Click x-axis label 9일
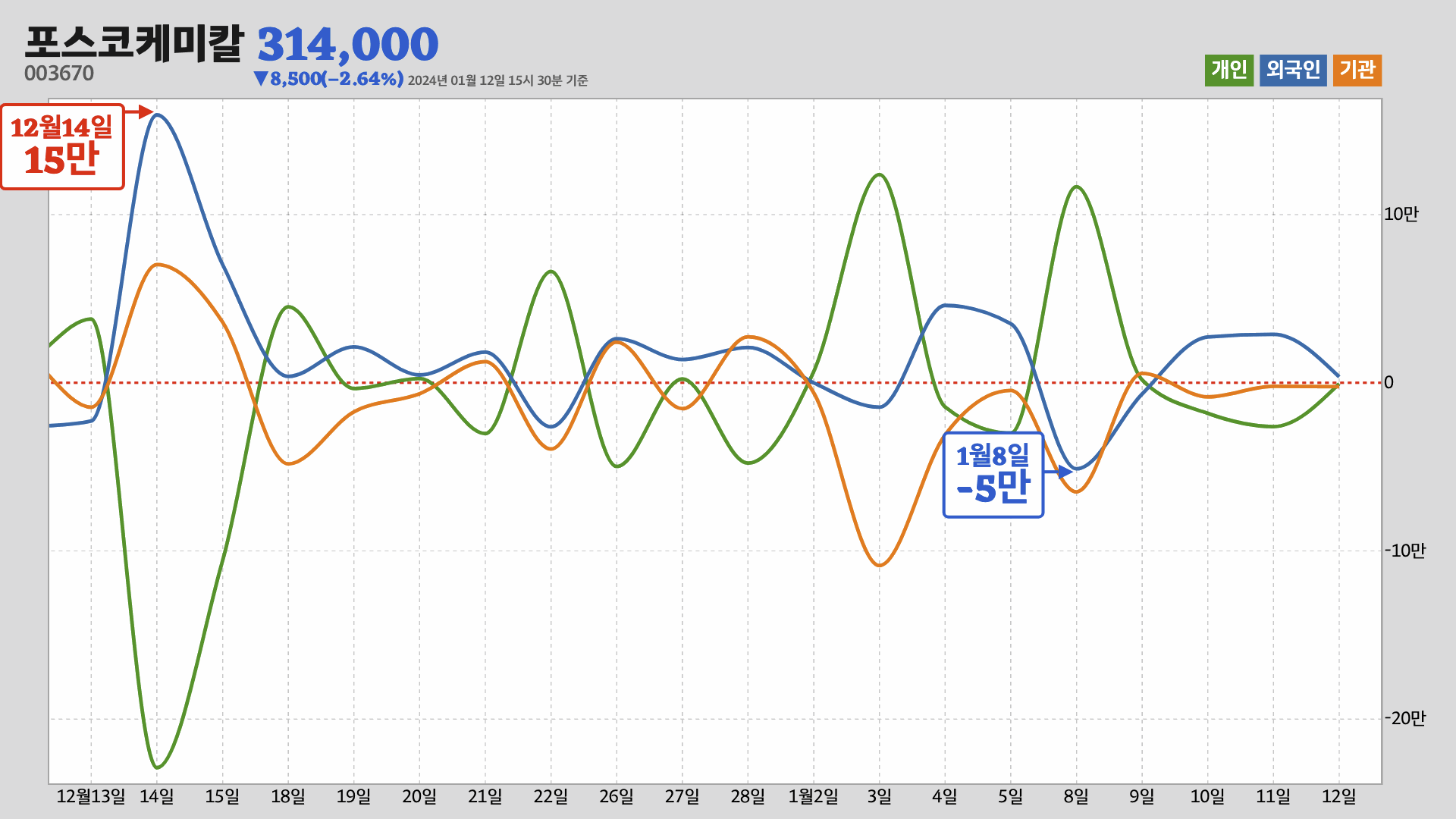 point(1142,796)
